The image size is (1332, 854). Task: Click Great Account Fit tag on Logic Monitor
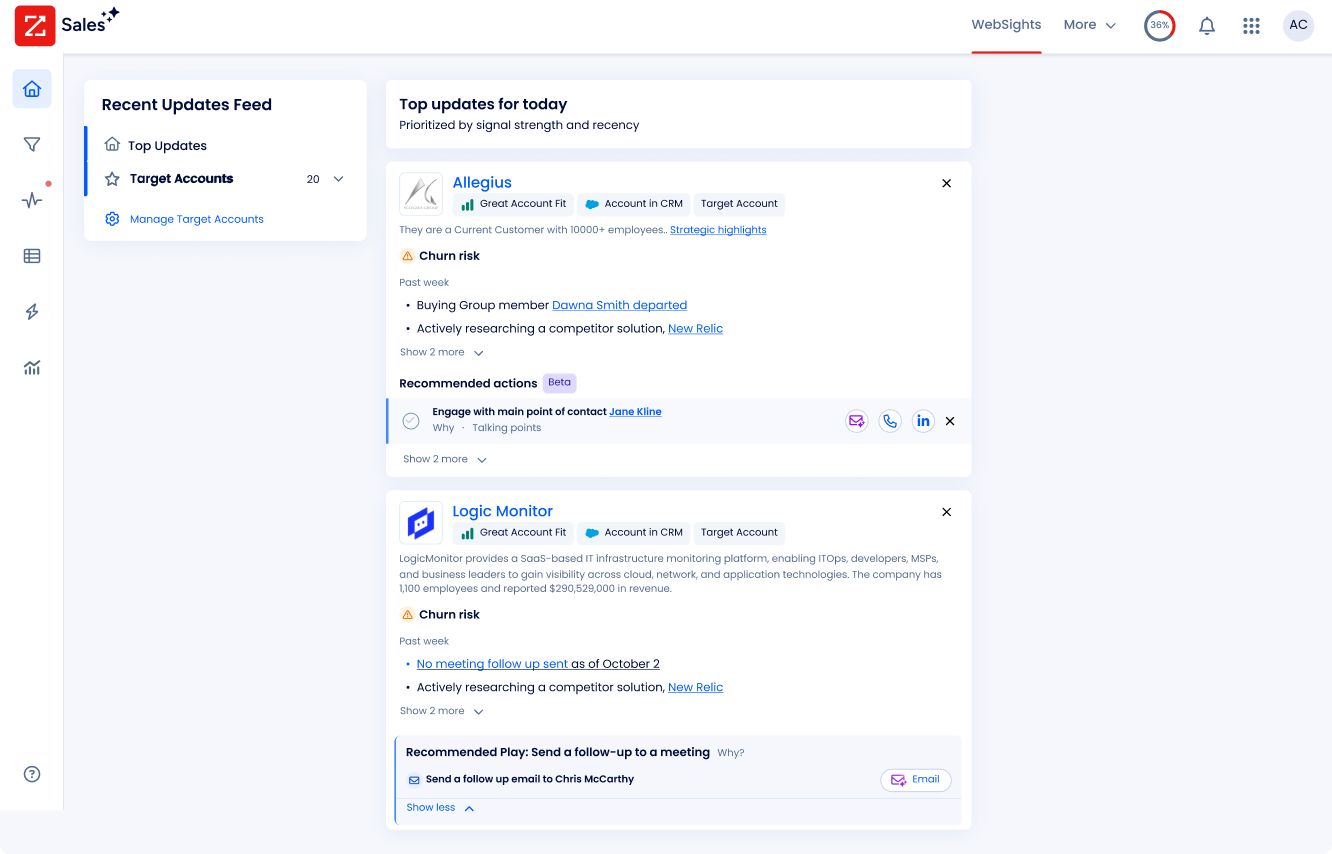513,533
